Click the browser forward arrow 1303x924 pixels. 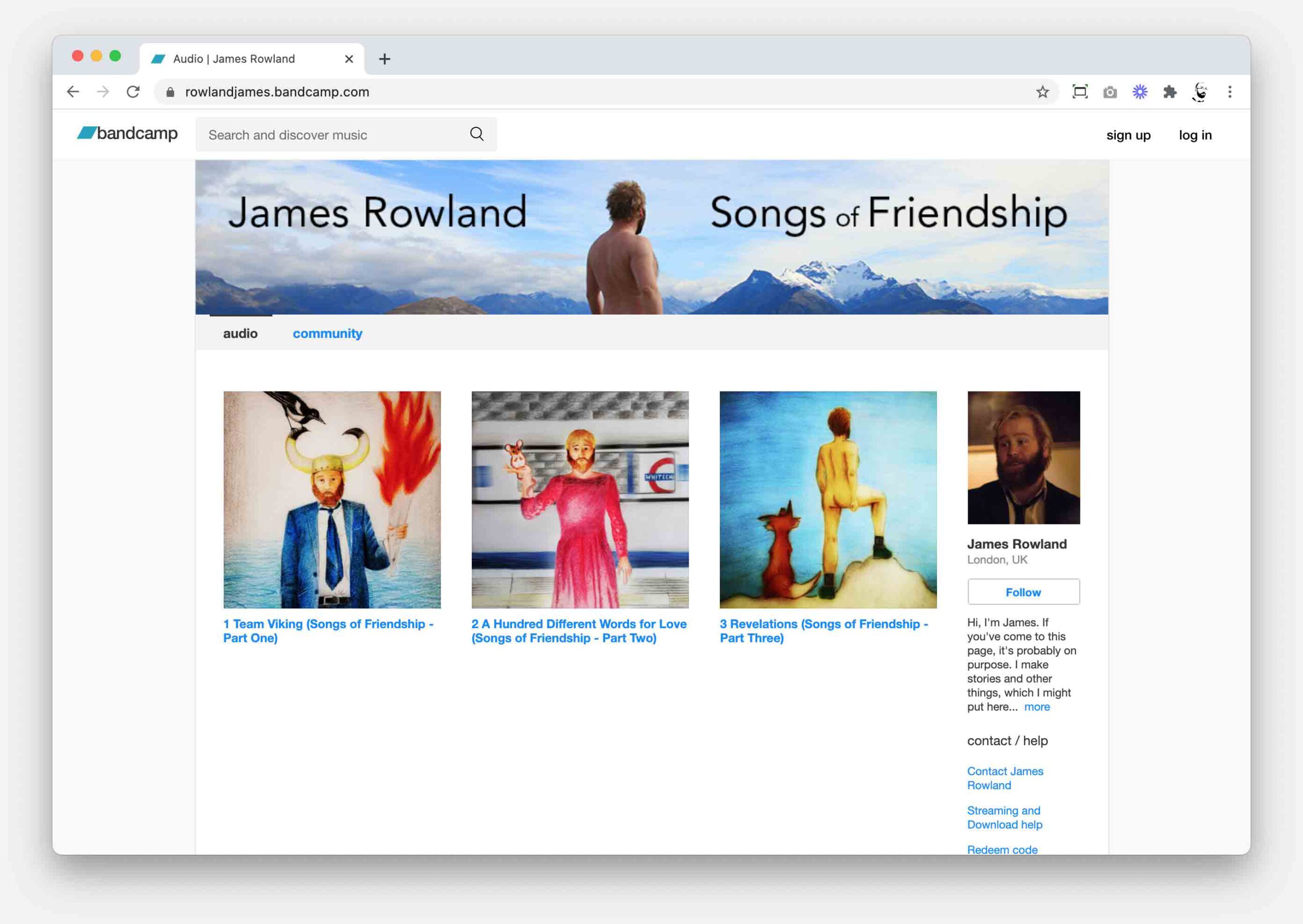[x=103, y=92]
